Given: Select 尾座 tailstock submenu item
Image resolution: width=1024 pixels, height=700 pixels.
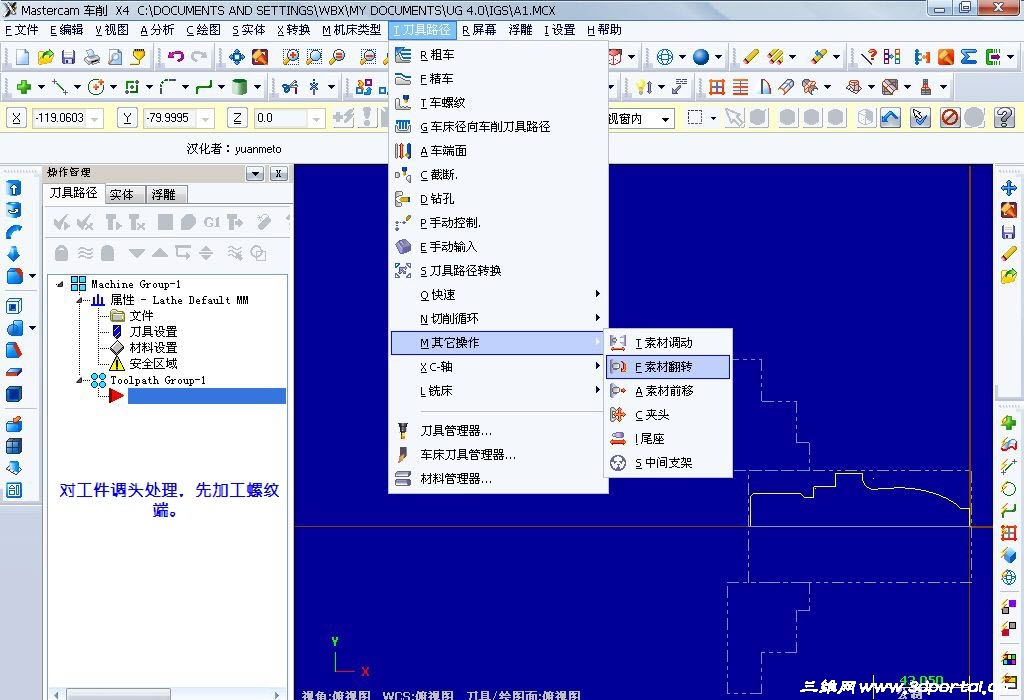Looking at the screenshot, I should (x=668, y=439).
